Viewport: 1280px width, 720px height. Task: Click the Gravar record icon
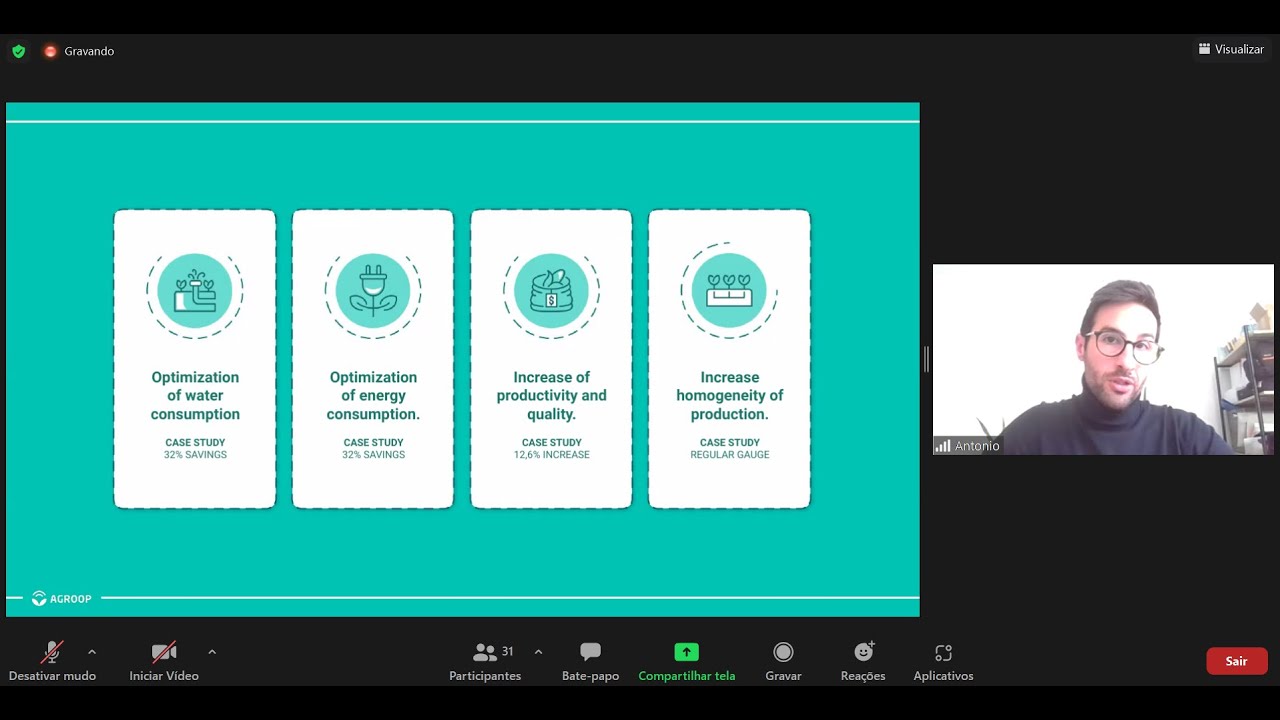(x=783, y=652)
